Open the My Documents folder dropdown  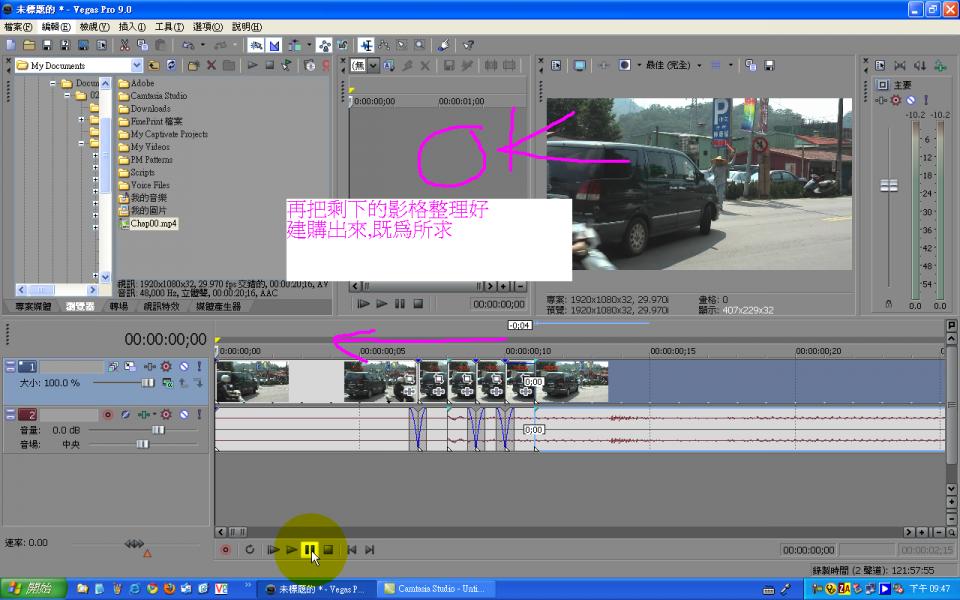[x=138, y=66]
